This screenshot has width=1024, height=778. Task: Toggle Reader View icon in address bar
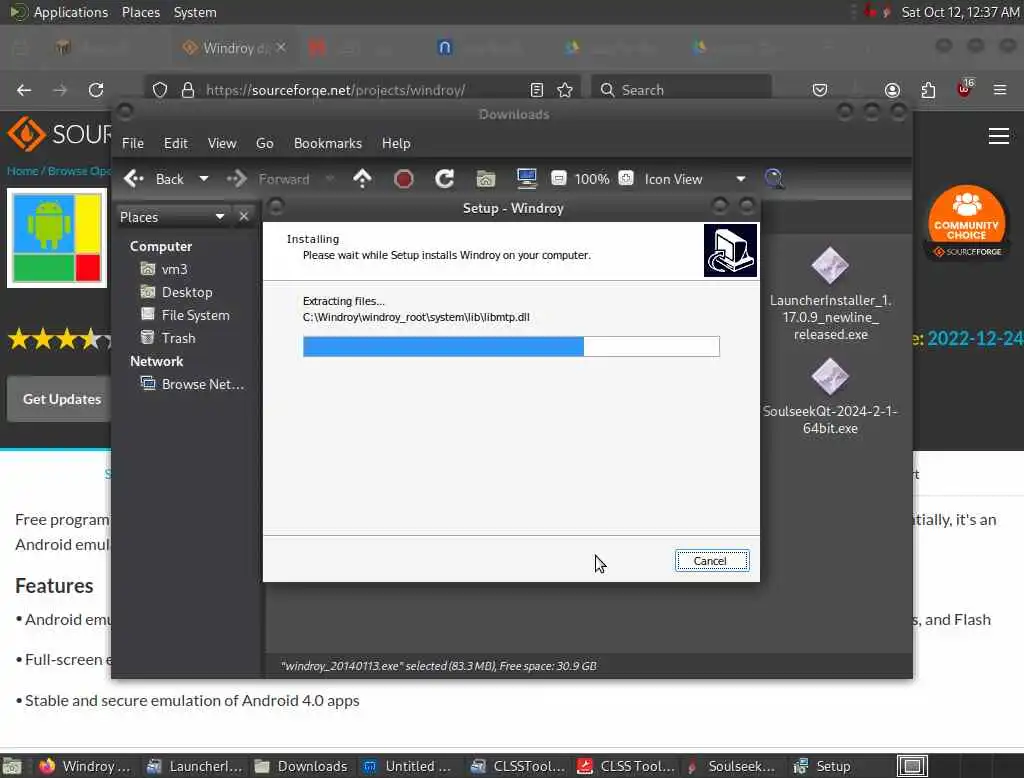click(x=537, y=90)
